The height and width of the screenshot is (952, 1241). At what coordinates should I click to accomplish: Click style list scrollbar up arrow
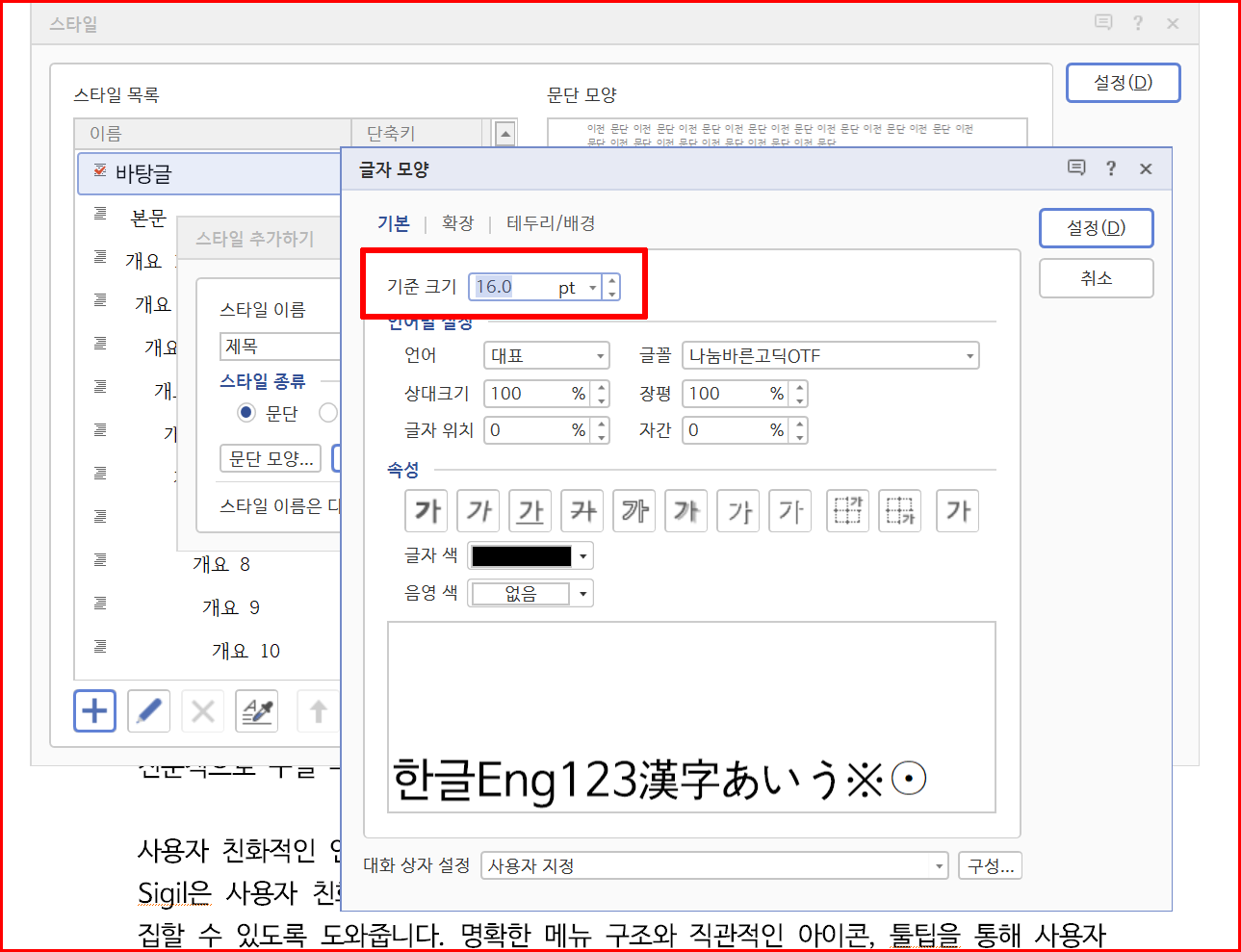(505, 134)
